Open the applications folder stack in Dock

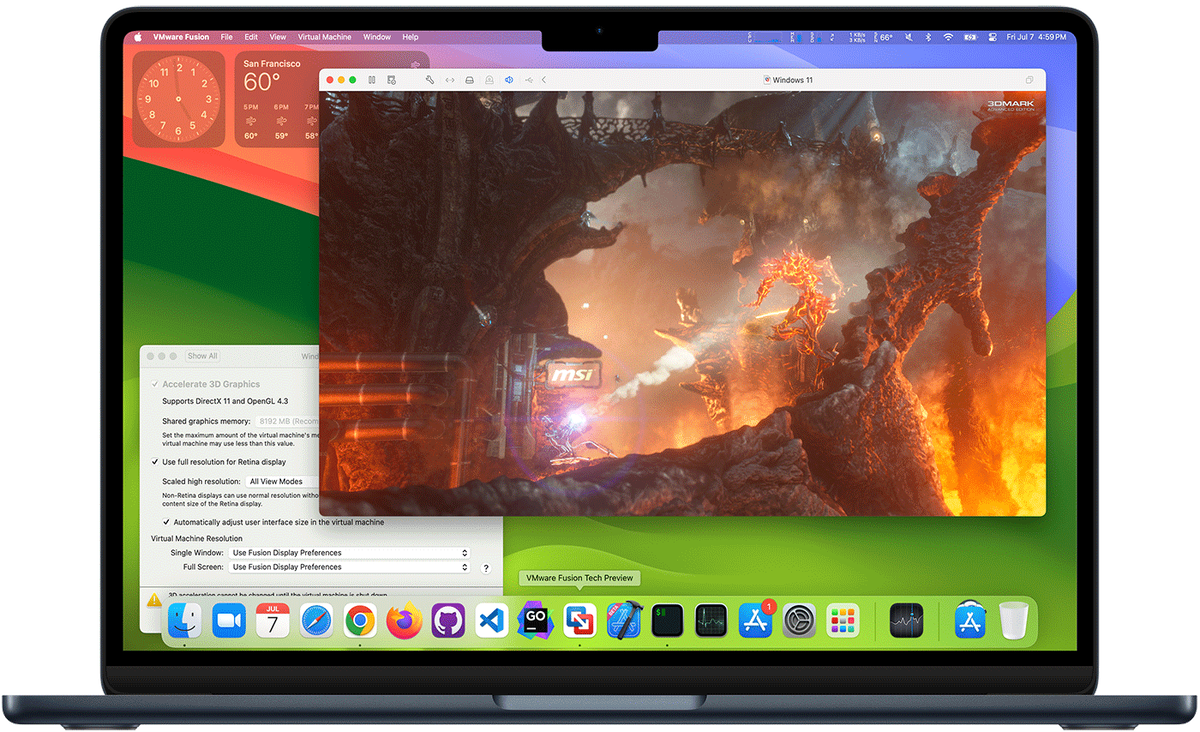970,621
